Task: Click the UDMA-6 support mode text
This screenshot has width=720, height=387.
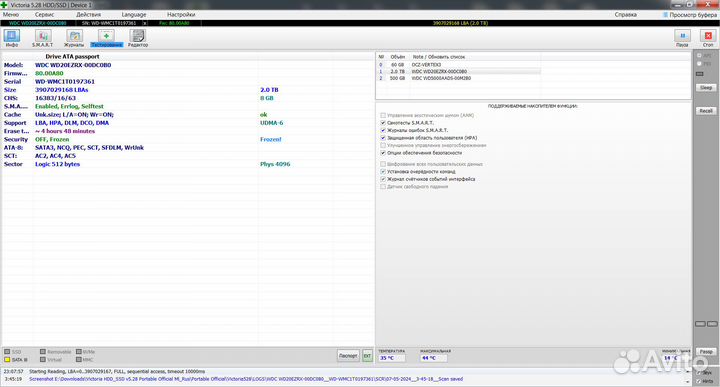Action: [x=271, y=123]
